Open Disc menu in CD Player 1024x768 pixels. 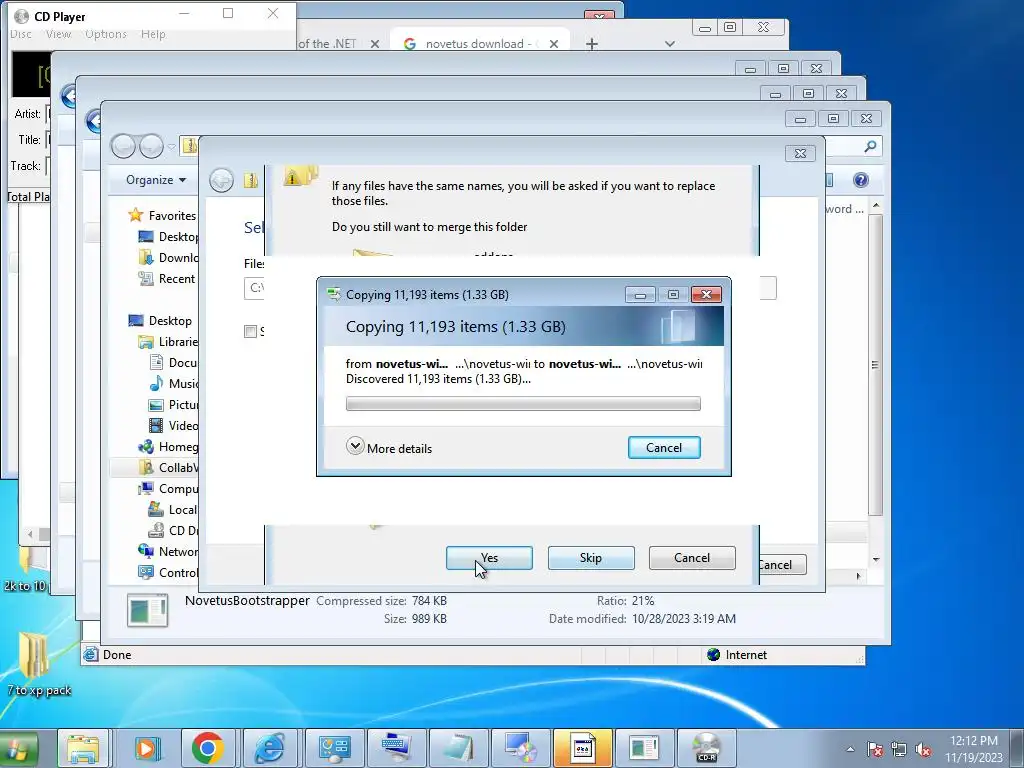(21, 34)
